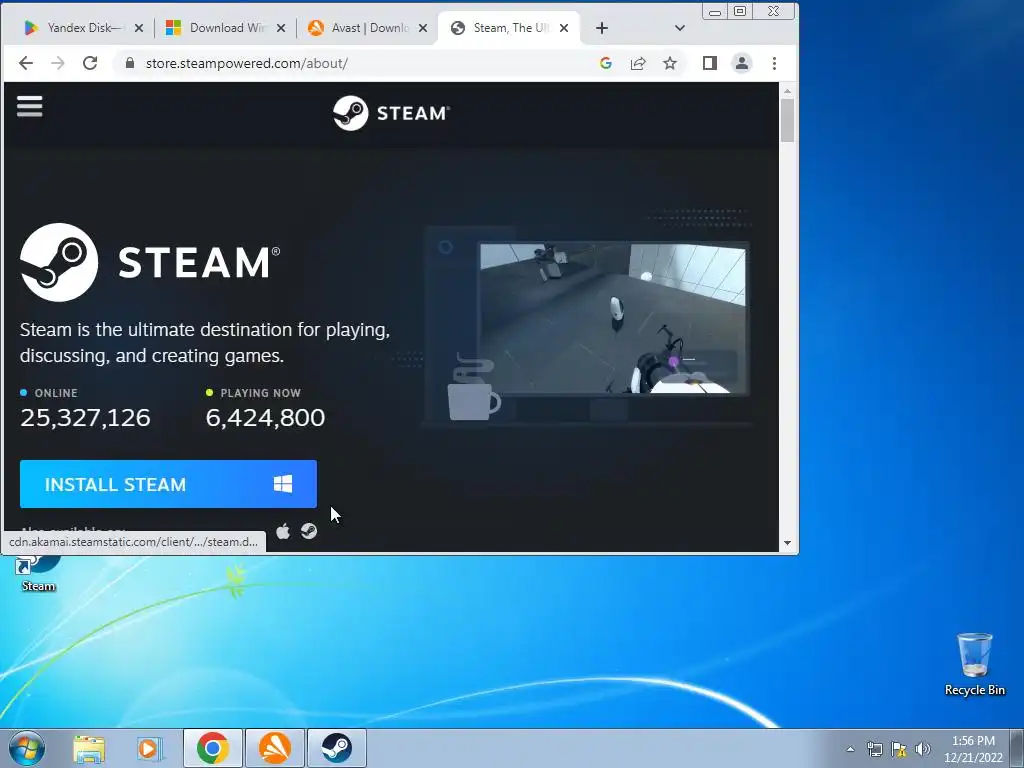This screenshot has height=768, width=1024.
Task: Select the Apple macOS download icon
Action: click(x=283, y=531)
